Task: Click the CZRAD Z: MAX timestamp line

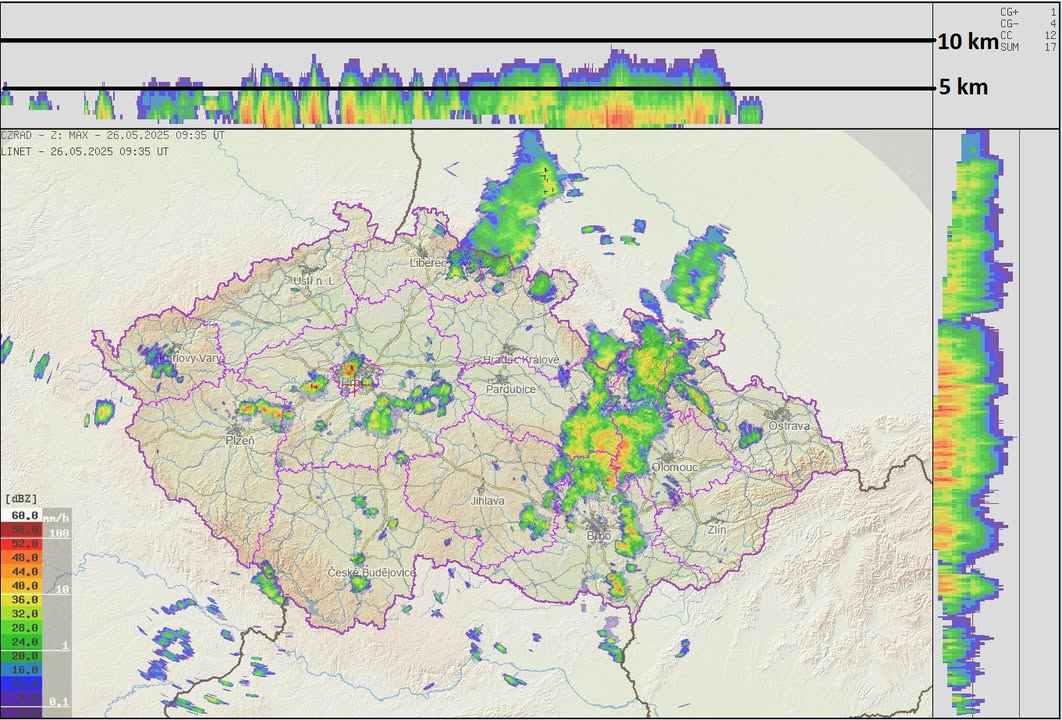Action: pyautogui.click(x=113, y=135)
